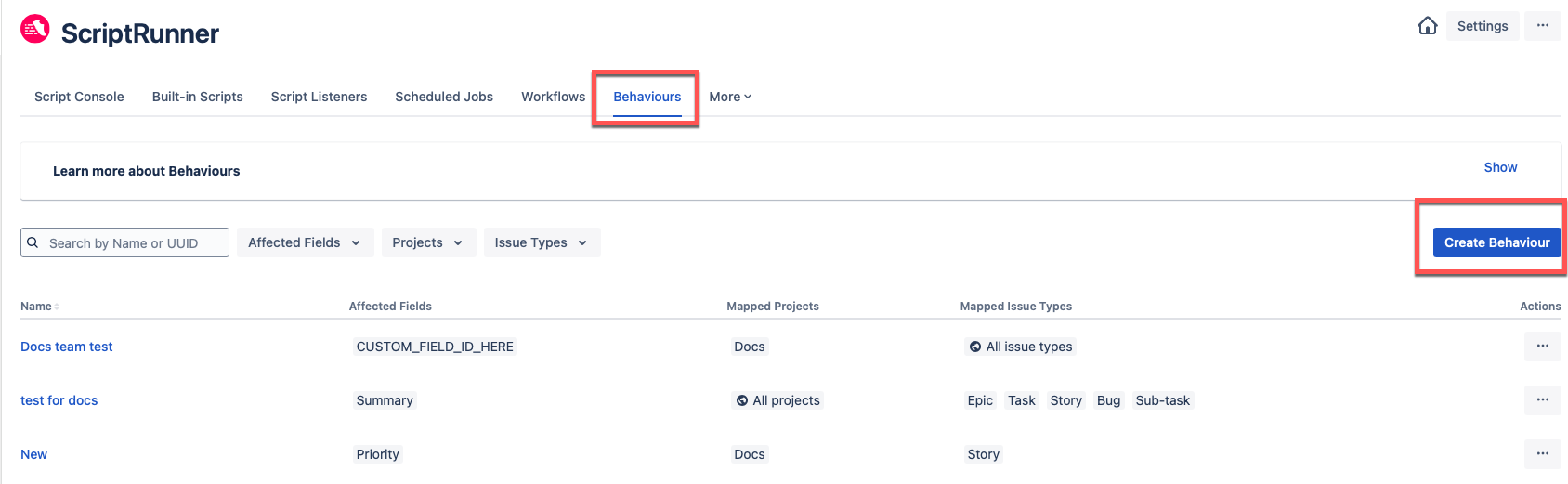Go to the home icon

pos(1428,26)
